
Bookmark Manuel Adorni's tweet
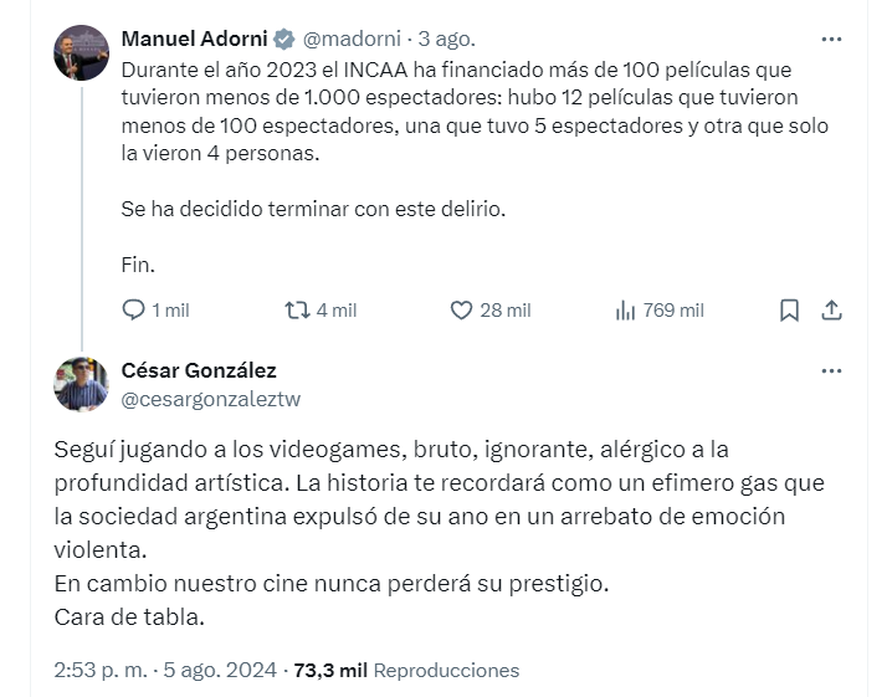(x=789, y=311)
